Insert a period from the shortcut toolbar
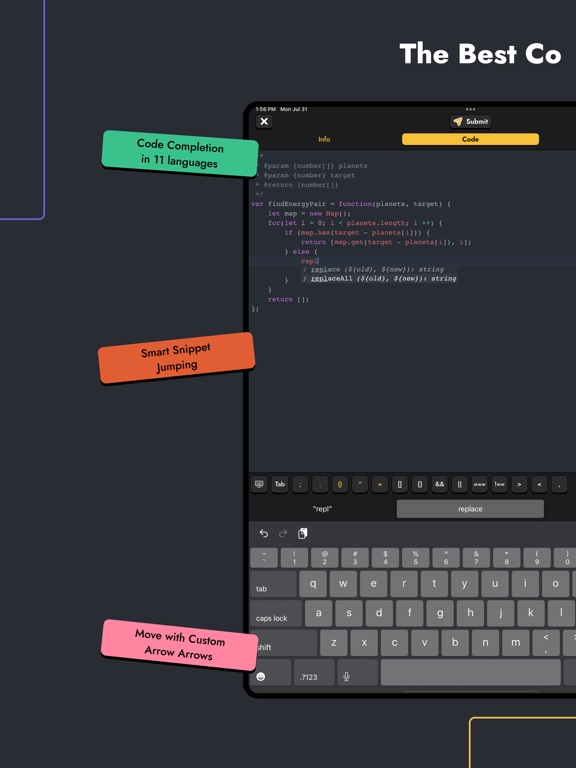 (x=320, y=484)
